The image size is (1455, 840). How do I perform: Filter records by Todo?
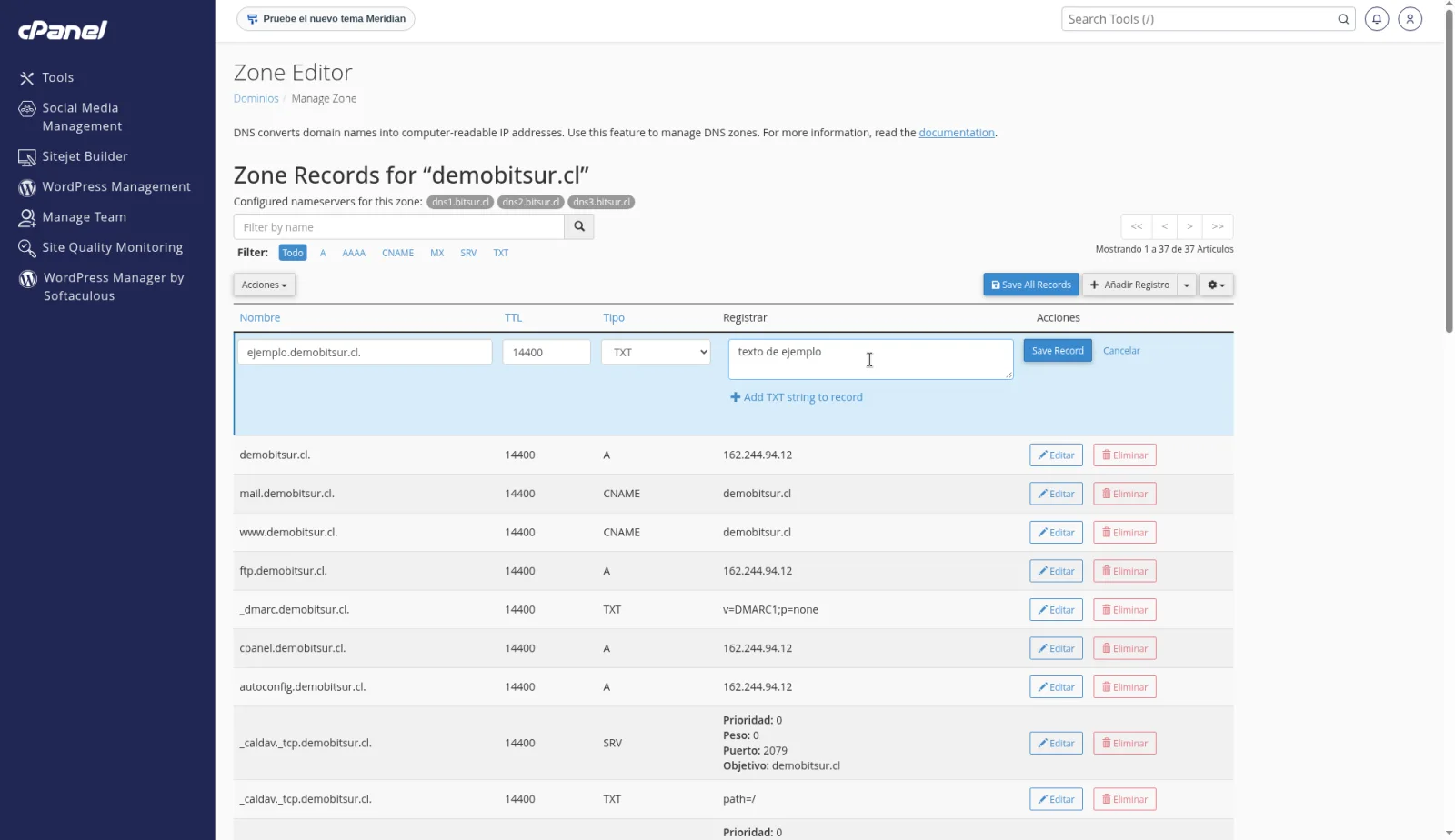click(x=293, y=253)
